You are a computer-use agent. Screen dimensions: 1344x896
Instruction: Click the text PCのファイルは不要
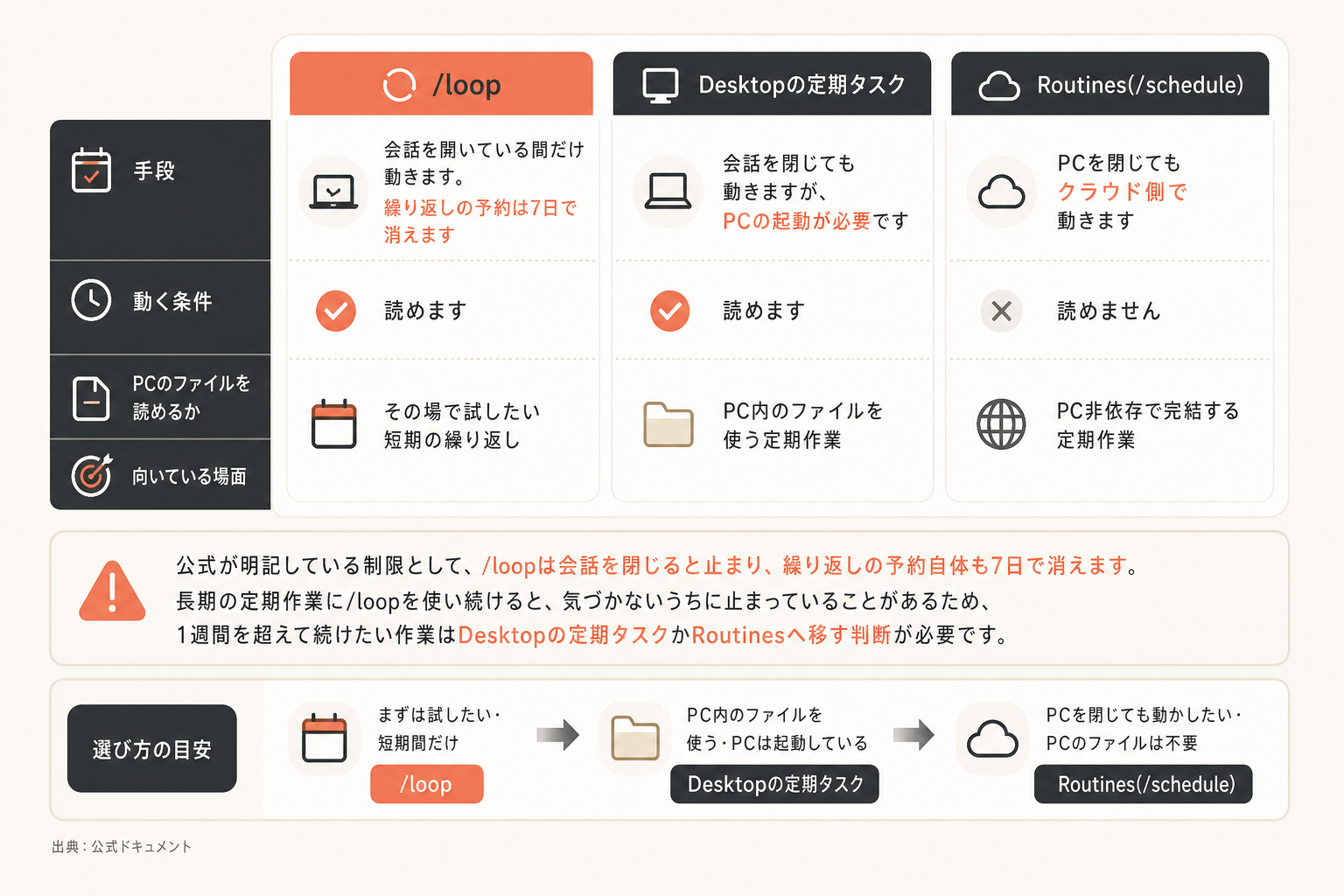(1122, 743)
